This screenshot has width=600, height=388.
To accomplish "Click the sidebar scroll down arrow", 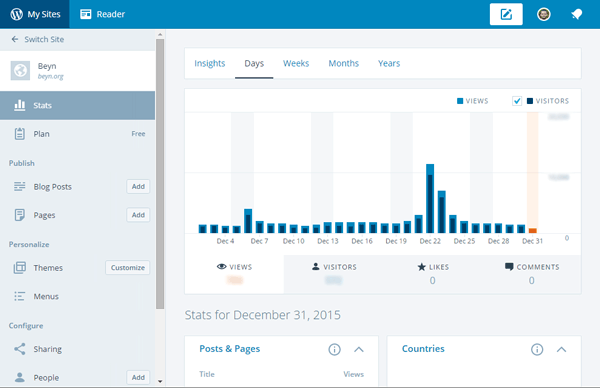I will click(160, 381).
